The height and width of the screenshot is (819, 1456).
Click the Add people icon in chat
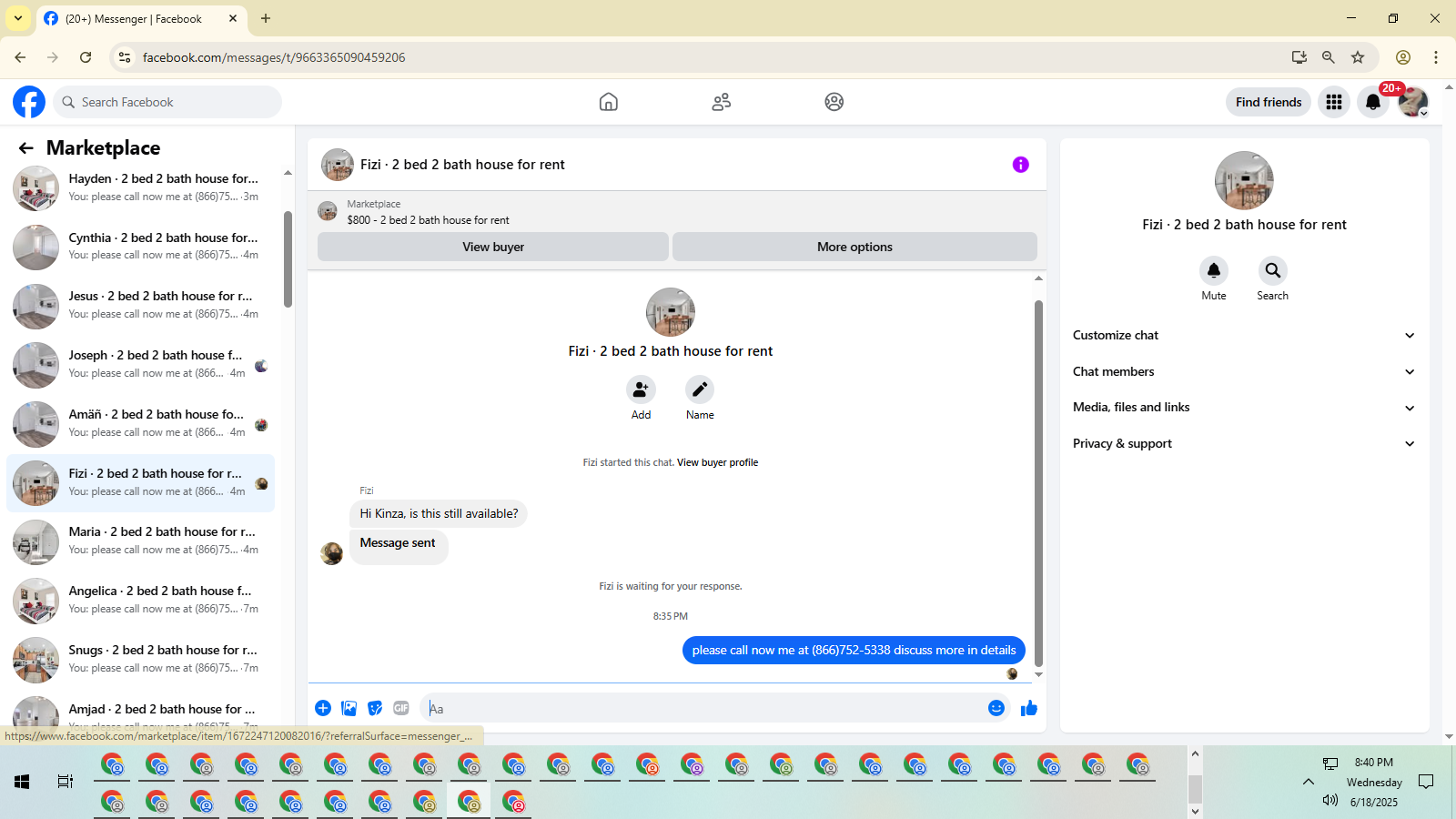[x=641, y=389]
